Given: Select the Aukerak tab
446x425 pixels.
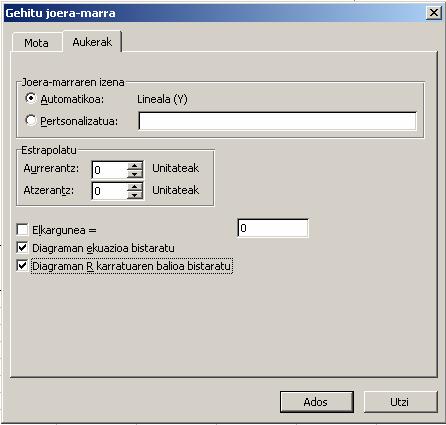Looking at the screenshot, I should click(x=92, y=42).
